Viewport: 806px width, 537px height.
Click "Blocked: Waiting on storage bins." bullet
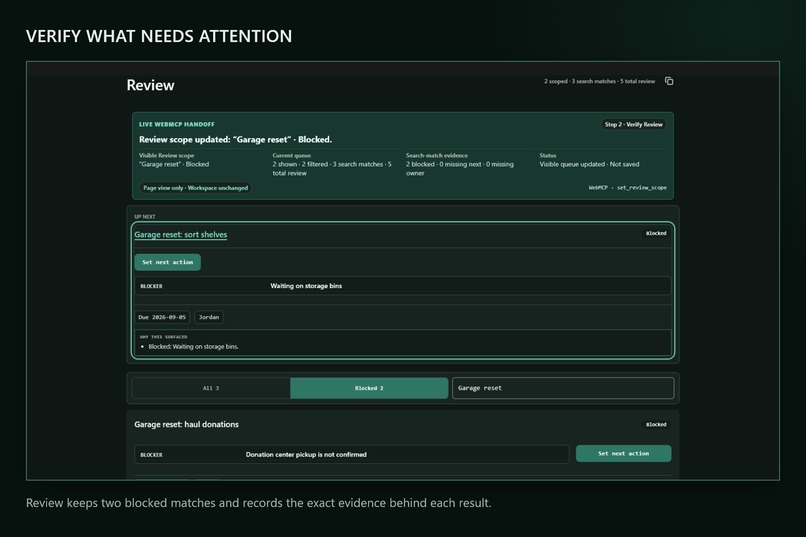[x=193, y=347]
